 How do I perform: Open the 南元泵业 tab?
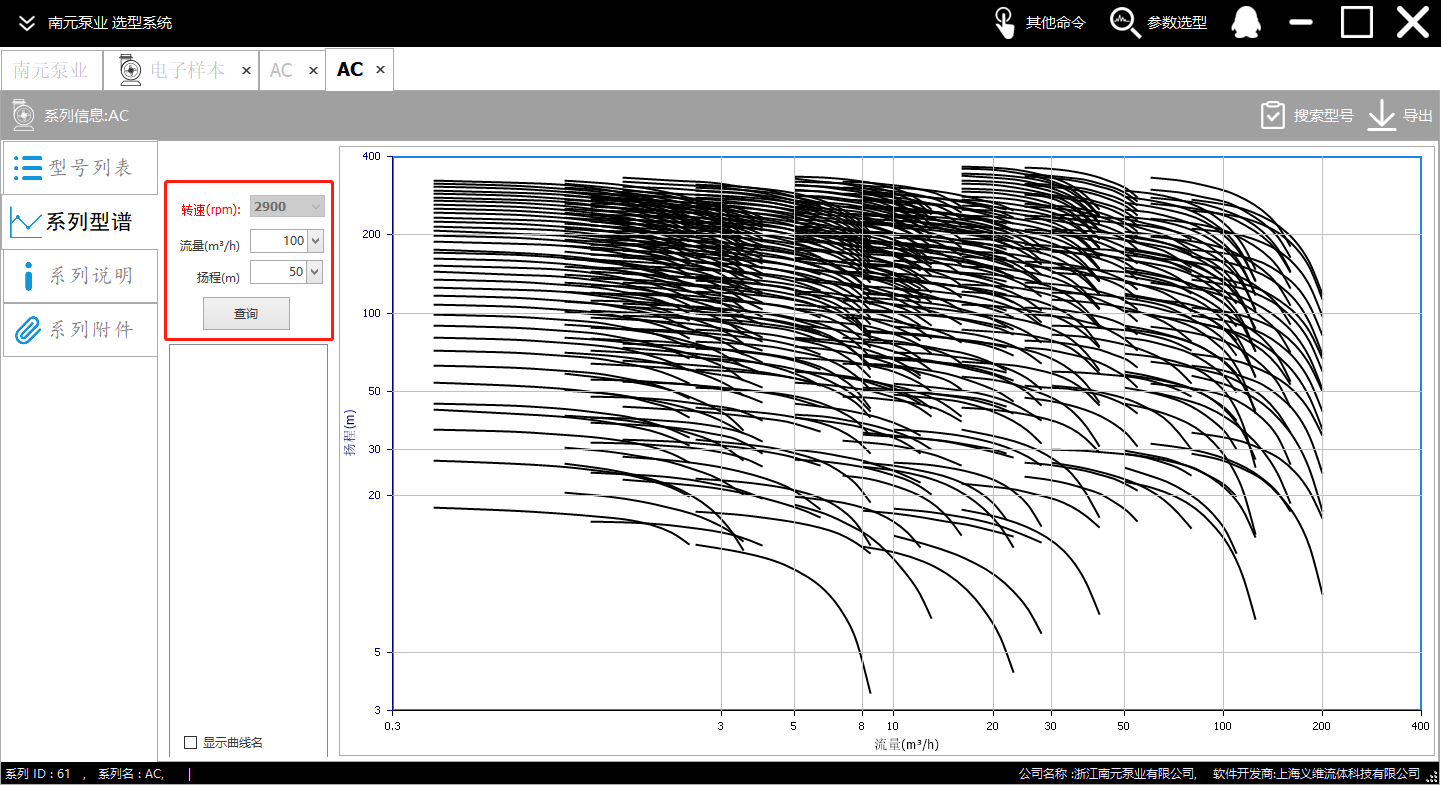pos(51,70)
